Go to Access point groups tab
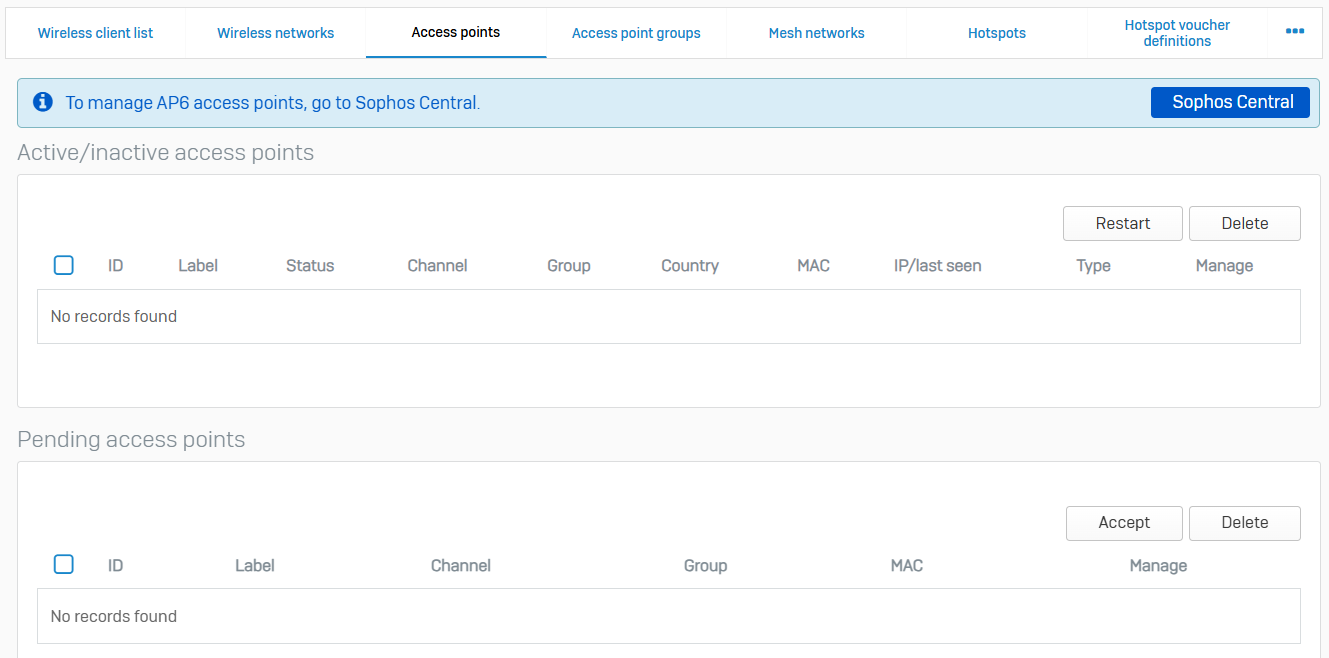Viewport: 1329px width, 658px height. click(x=636, y=33)
